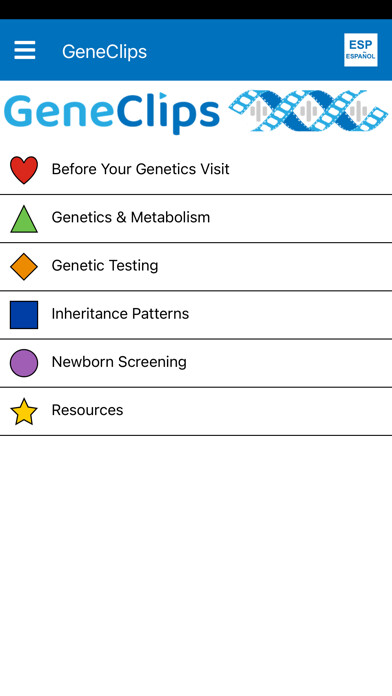Click the large GeneClips logo text
Viewport: 392px width, 696px height.
112,112
